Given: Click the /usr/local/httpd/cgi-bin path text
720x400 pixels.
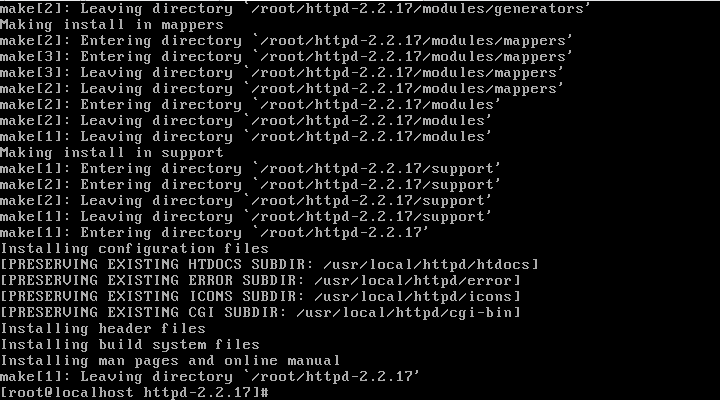Looking at the screenshot, I should 406,313.
